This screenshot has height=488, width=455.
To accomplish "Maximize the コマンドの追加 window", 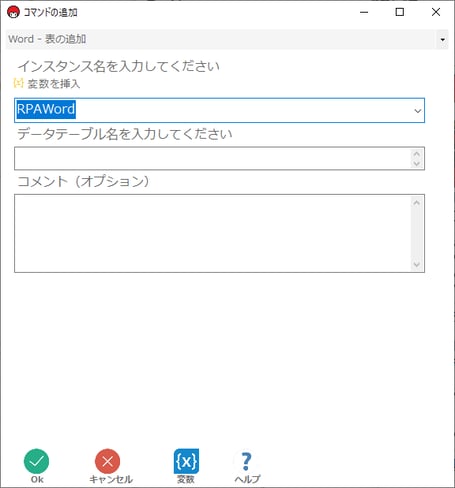I will (x=400, y=12).
